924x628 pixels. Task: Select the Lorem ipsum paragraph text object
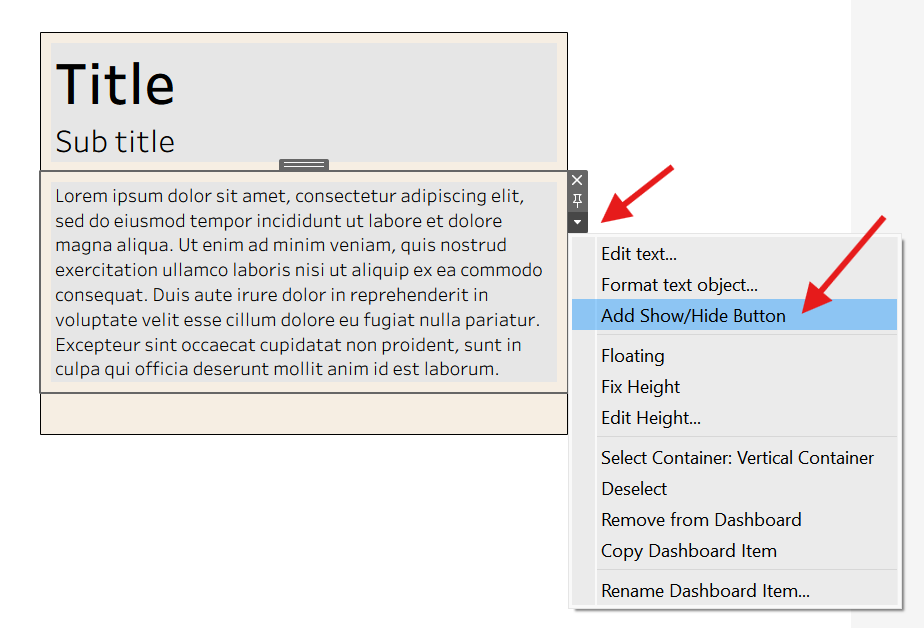[300, 282]
